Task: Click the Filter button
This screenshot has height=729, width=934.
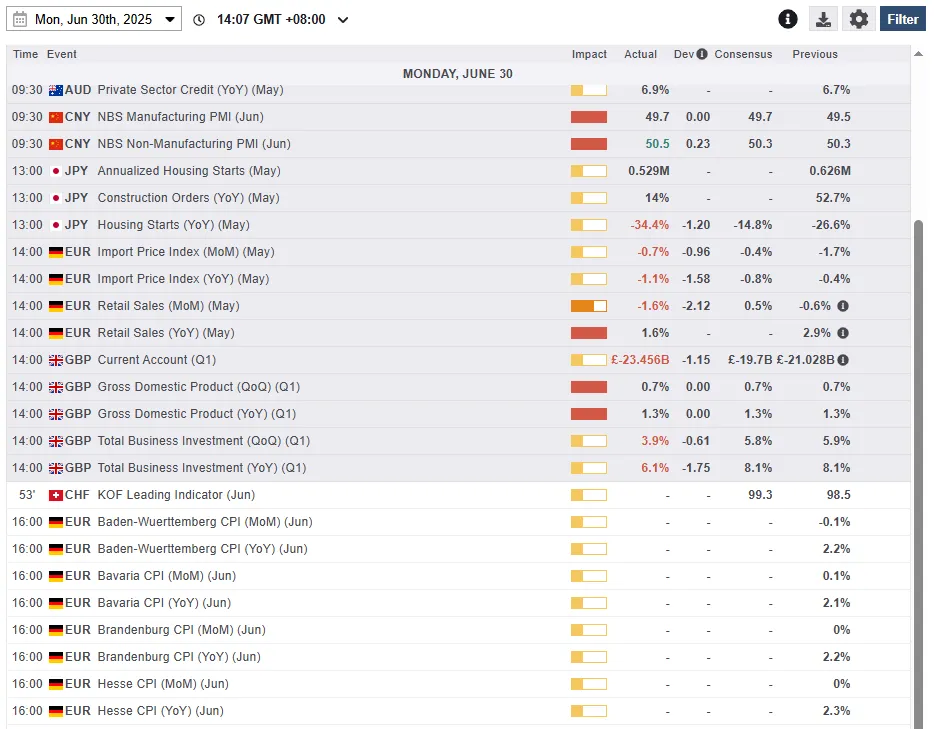Action: [x=902, y=19]
